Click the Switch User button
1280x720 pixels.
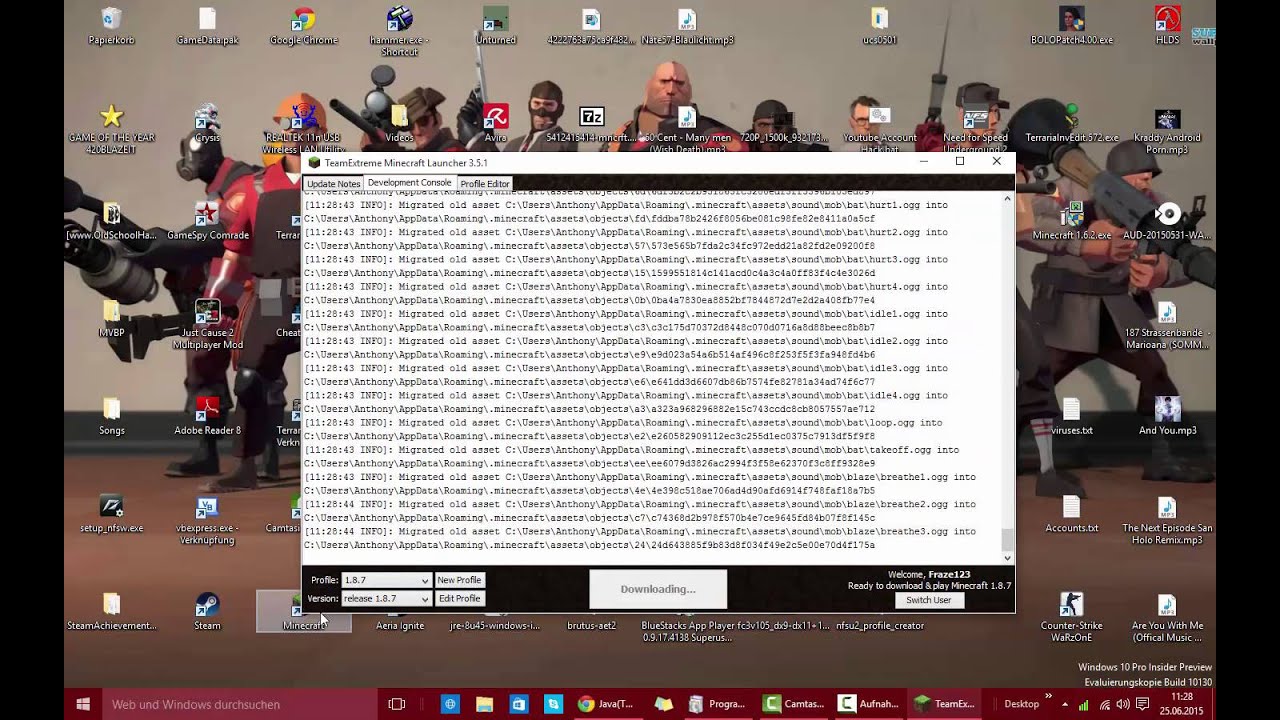pos(928,600)
